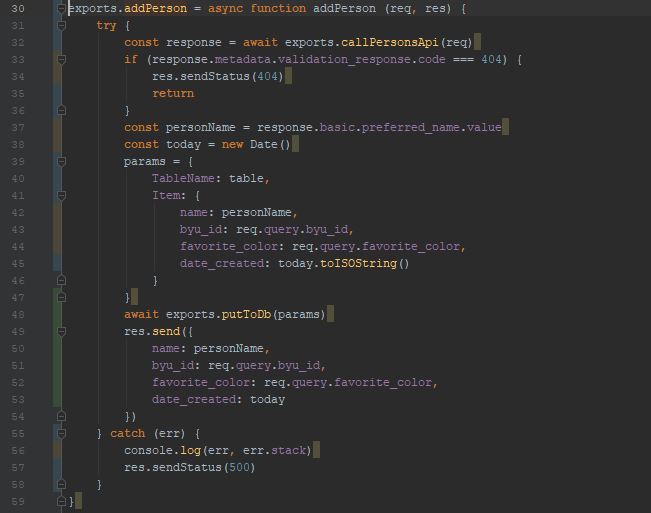Screen dimensions: 651x513
Task: Click 'res.sendStatus(500)' statement
Action: click(x=189, y=467)
